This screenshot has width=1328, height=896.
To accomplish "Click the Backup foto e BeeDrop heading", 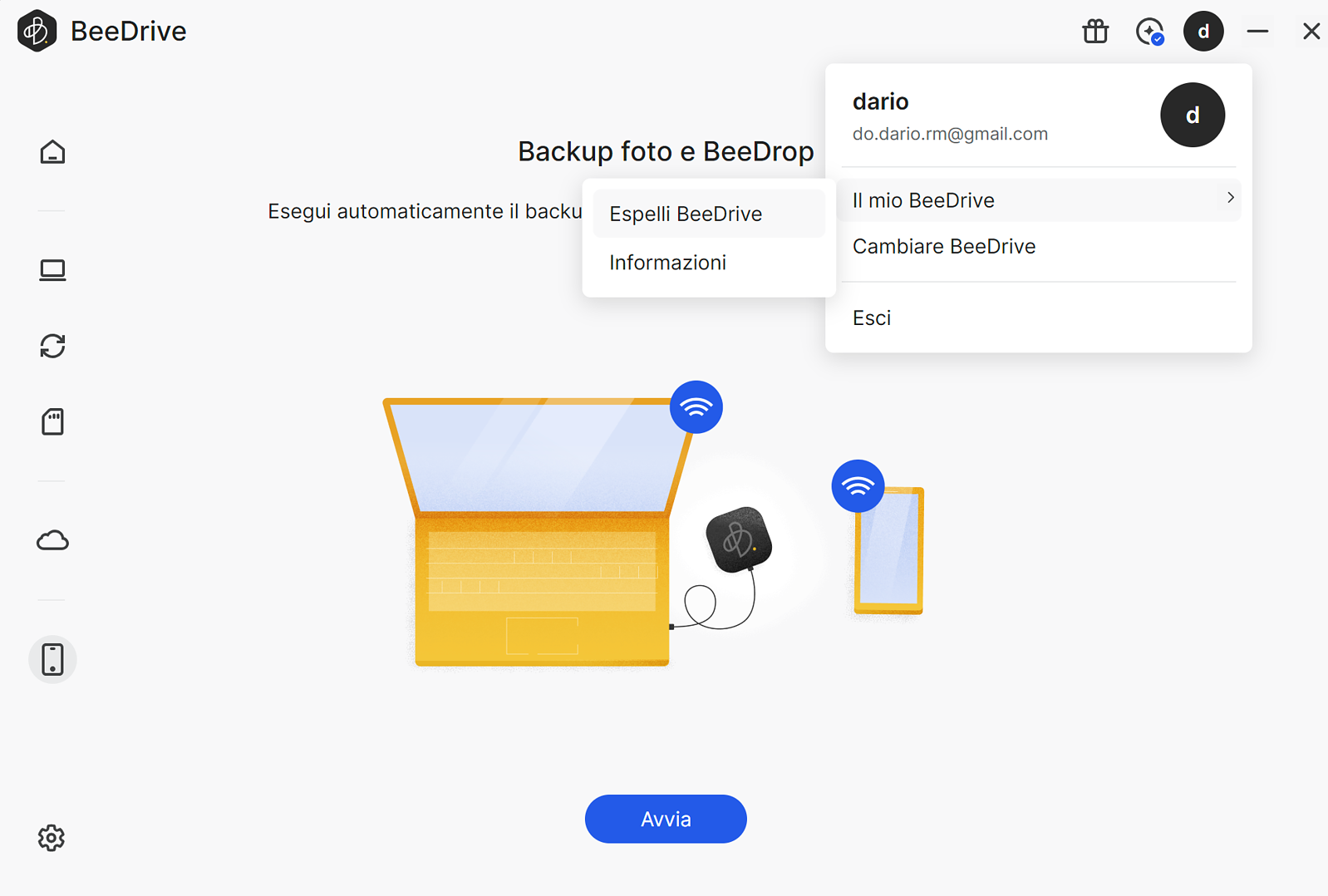I will (x=666, y=151).
